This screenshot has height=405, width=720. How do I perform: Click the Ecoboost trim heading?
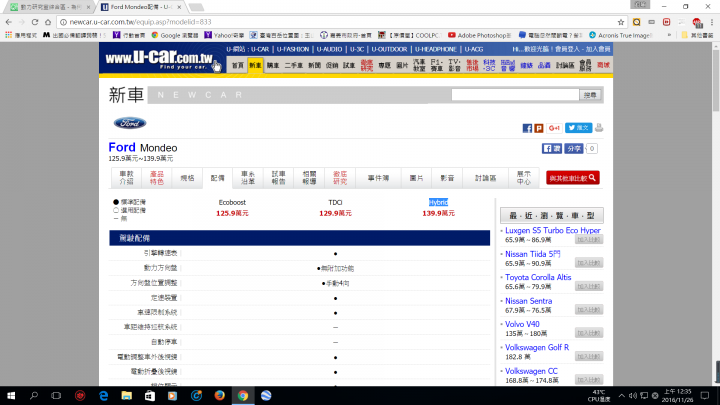(x=232, y=202)
